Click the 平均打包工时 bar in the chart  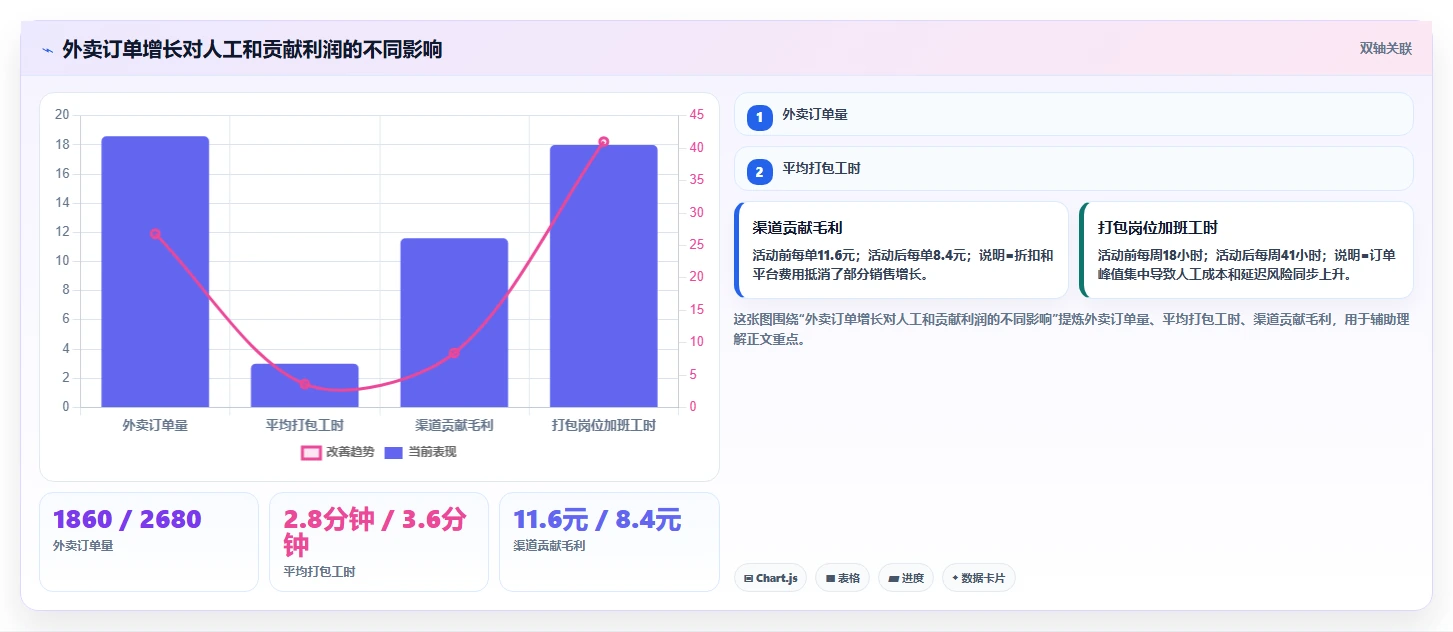click(305, 385)
